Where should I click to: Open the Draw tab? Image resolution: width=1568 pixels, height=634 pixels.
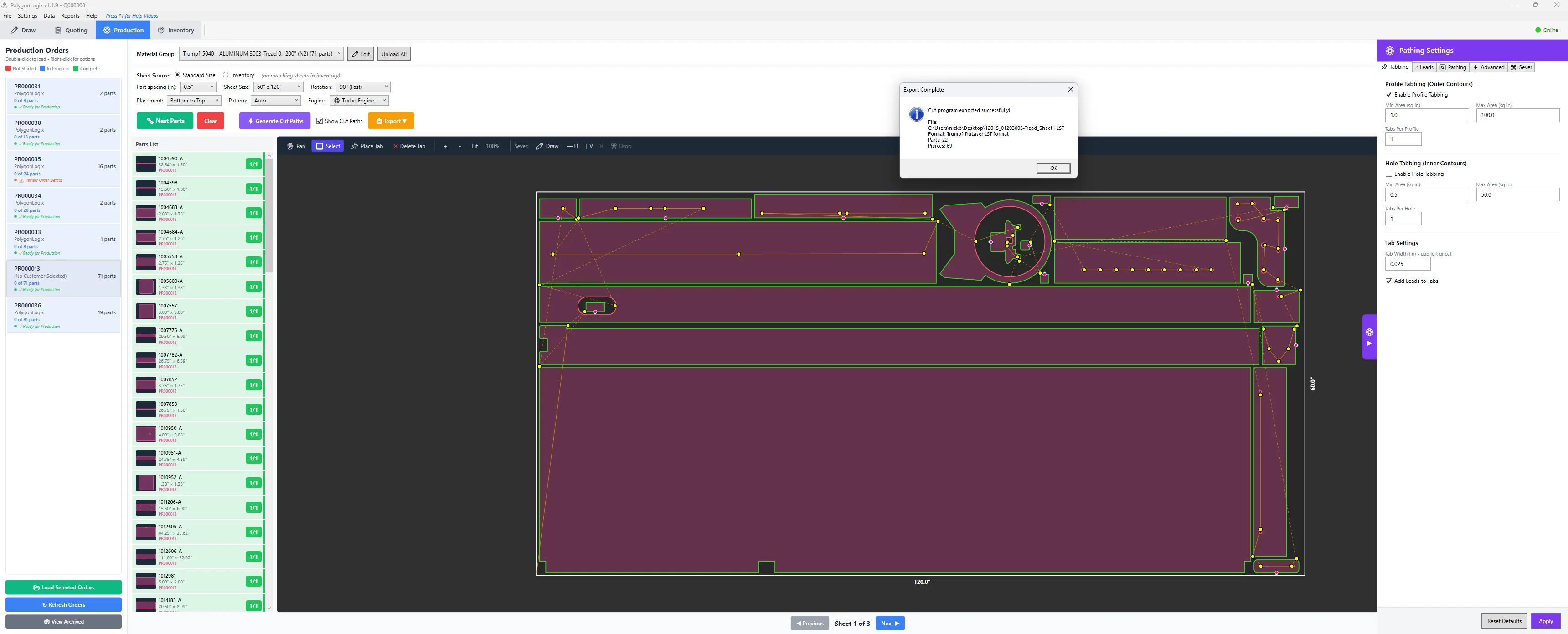(23, 30)
